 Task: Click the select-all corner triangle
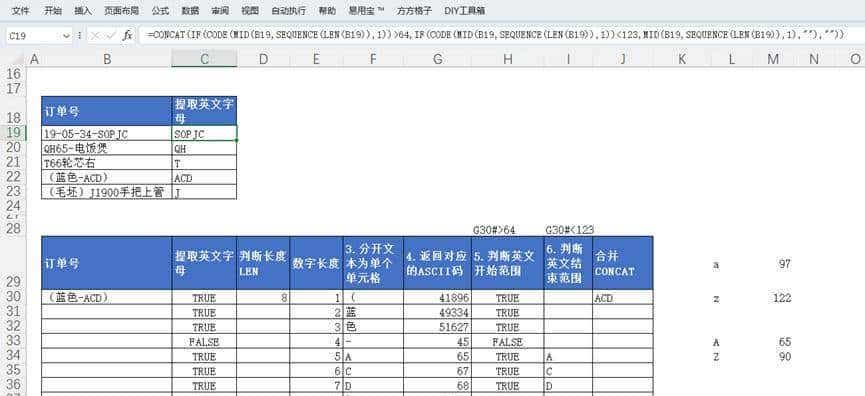point(18,58)
